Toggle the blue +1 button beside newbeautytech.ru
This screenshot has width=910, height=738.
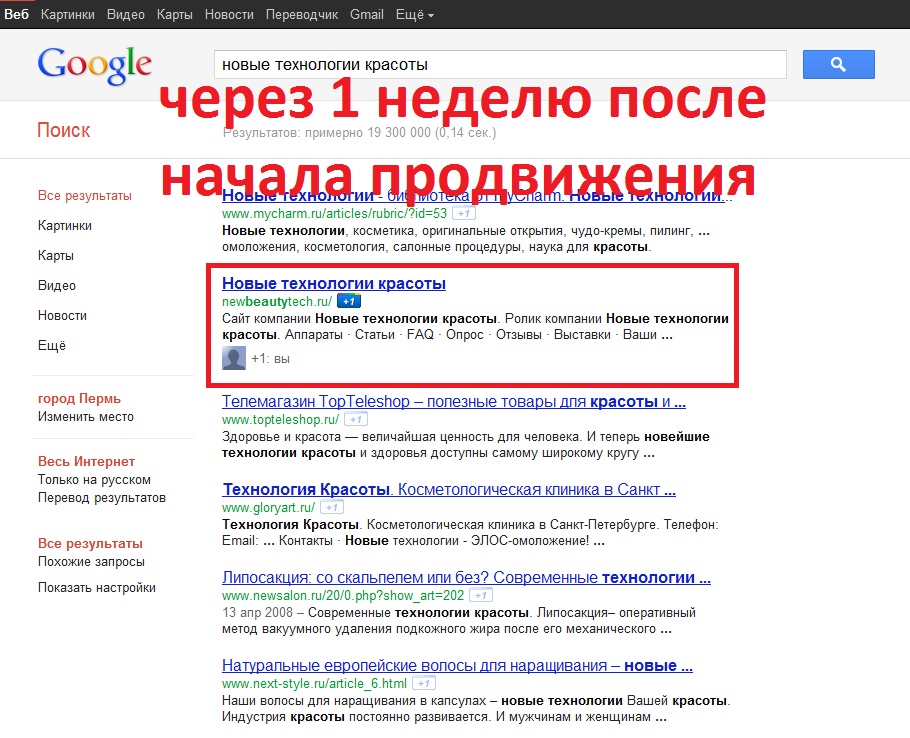(349, 301)
